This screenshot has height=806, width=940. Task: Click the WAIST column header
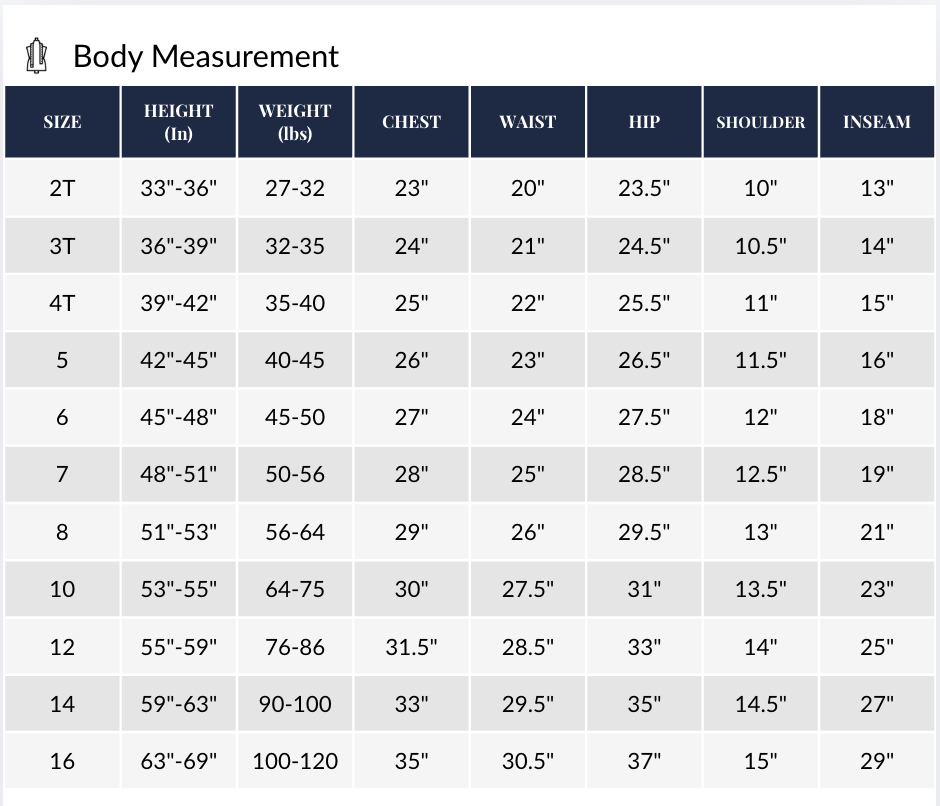[x=528, y=122]
